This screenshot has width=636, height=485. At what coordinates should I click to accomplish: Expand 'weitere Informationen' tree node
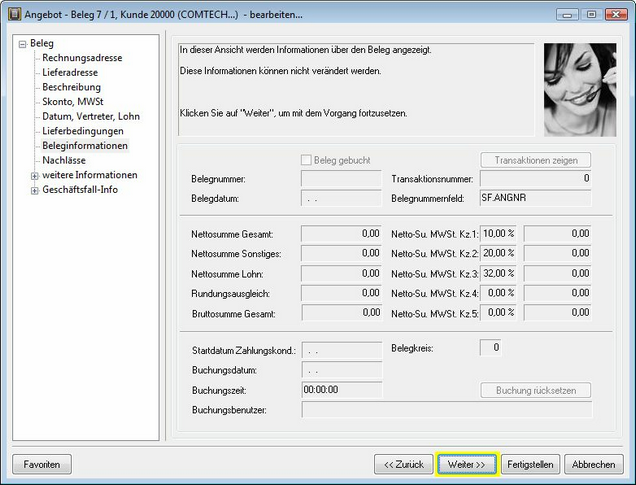point(35,175)
